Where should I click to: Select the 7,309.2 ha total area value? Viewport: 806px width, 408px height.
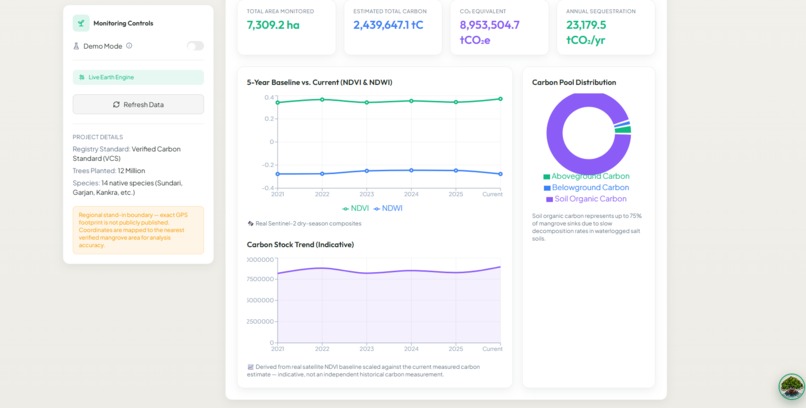(273, 25)
